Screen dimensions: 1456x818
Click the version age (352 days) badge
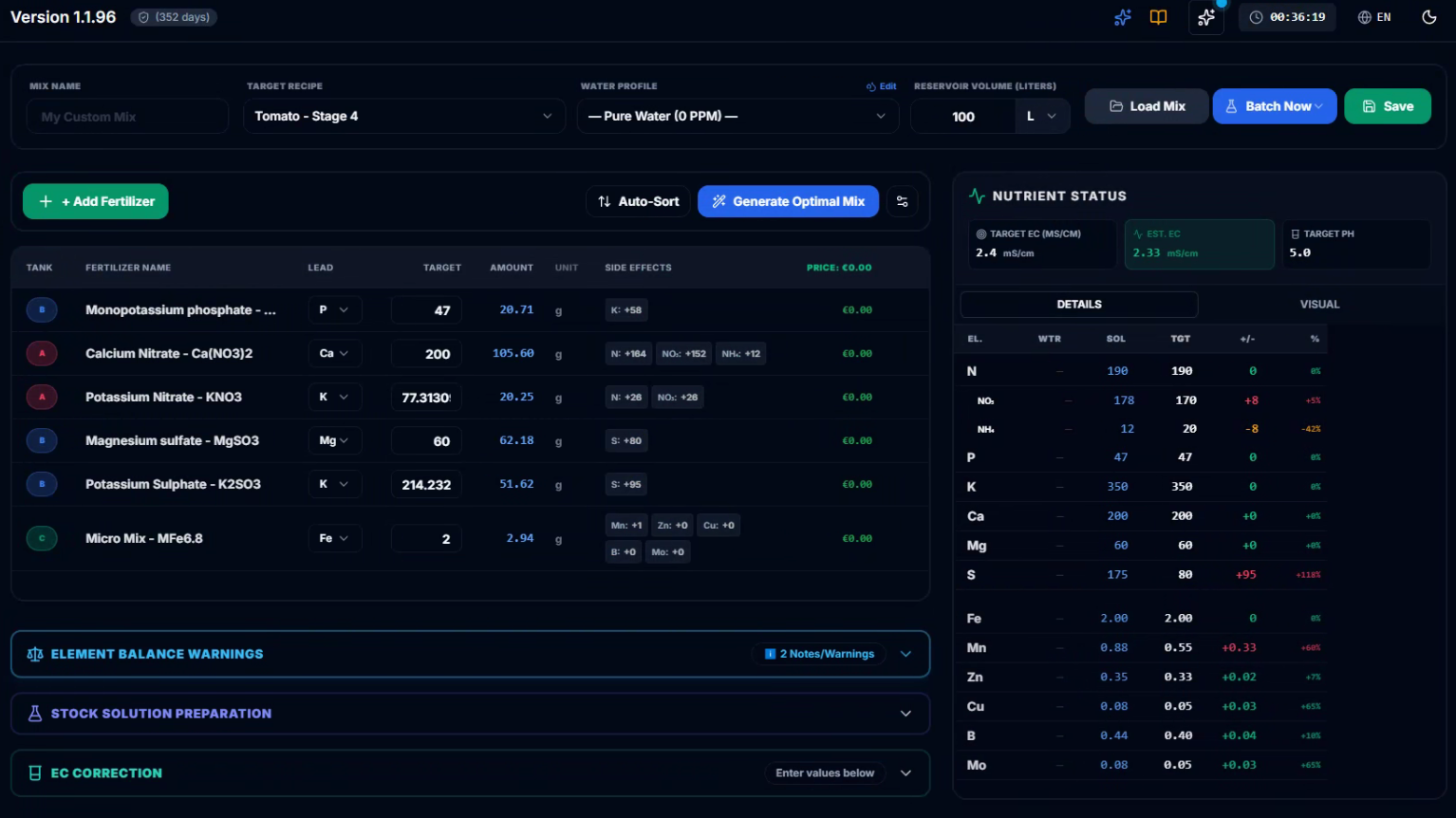pos(174,17)
